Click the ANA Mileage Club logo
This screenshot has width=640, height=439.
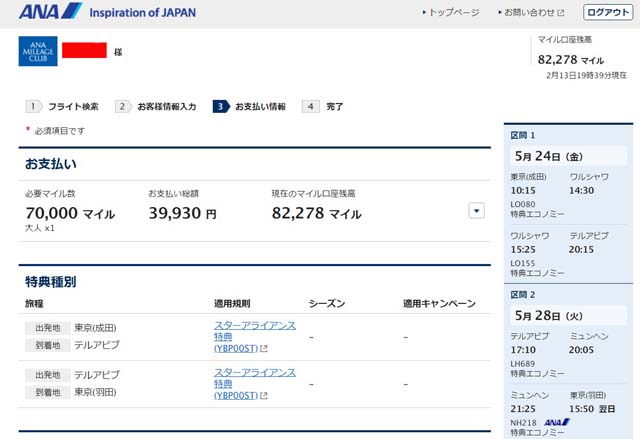click(38, 51)
